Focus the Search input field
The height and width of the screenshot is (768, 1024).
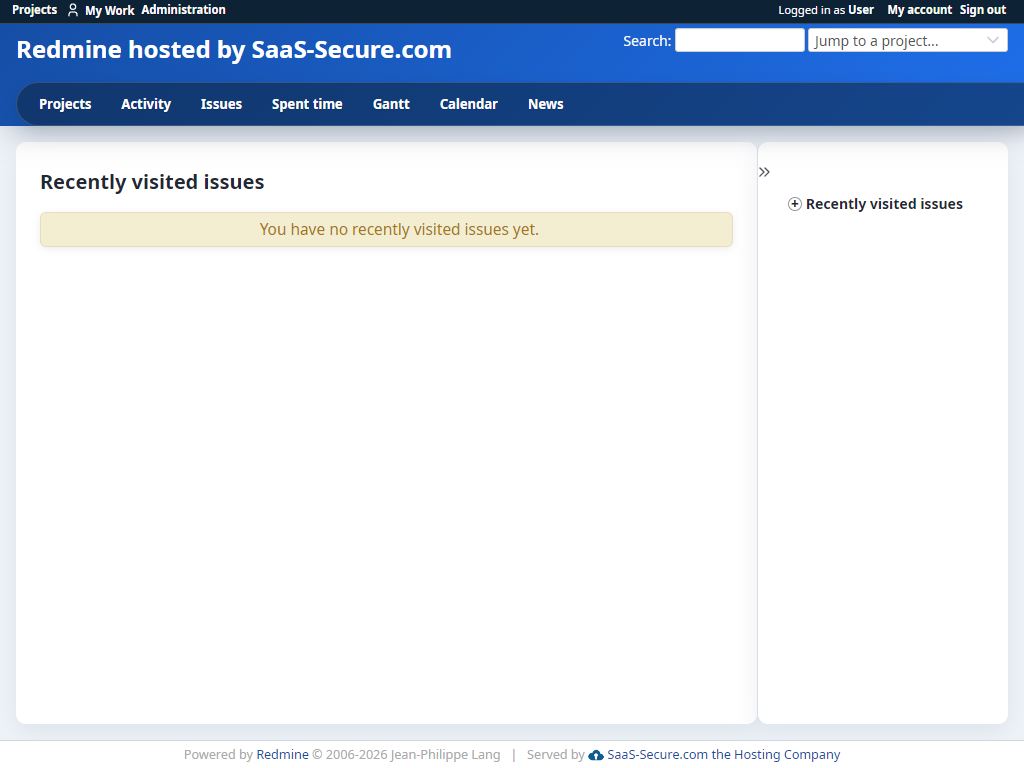[740, 40]
